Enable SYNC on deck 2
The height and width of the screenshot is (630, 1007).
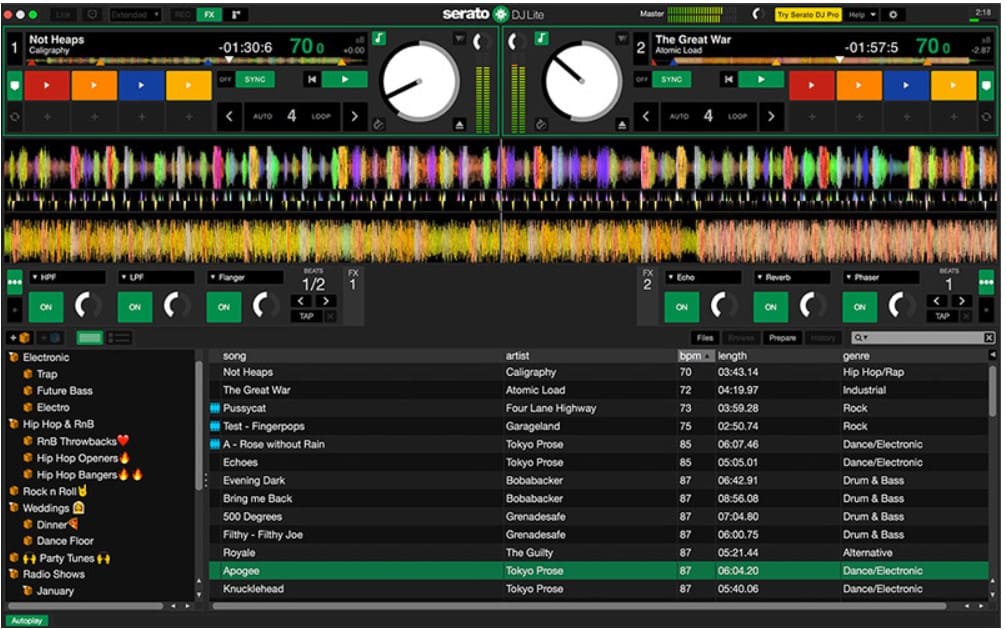(x=672, y=80)
